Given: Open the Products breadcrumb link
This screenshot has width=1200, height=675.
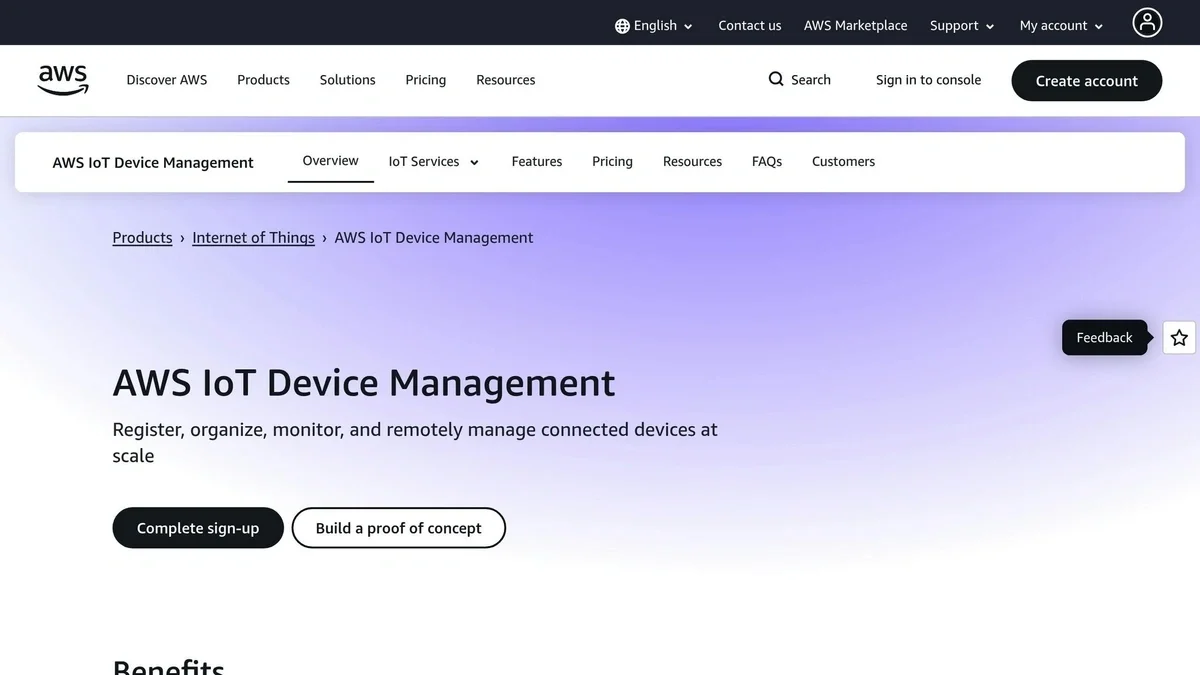Looking at the screenshot, I should pyautogui.click(x=142, y=237).
